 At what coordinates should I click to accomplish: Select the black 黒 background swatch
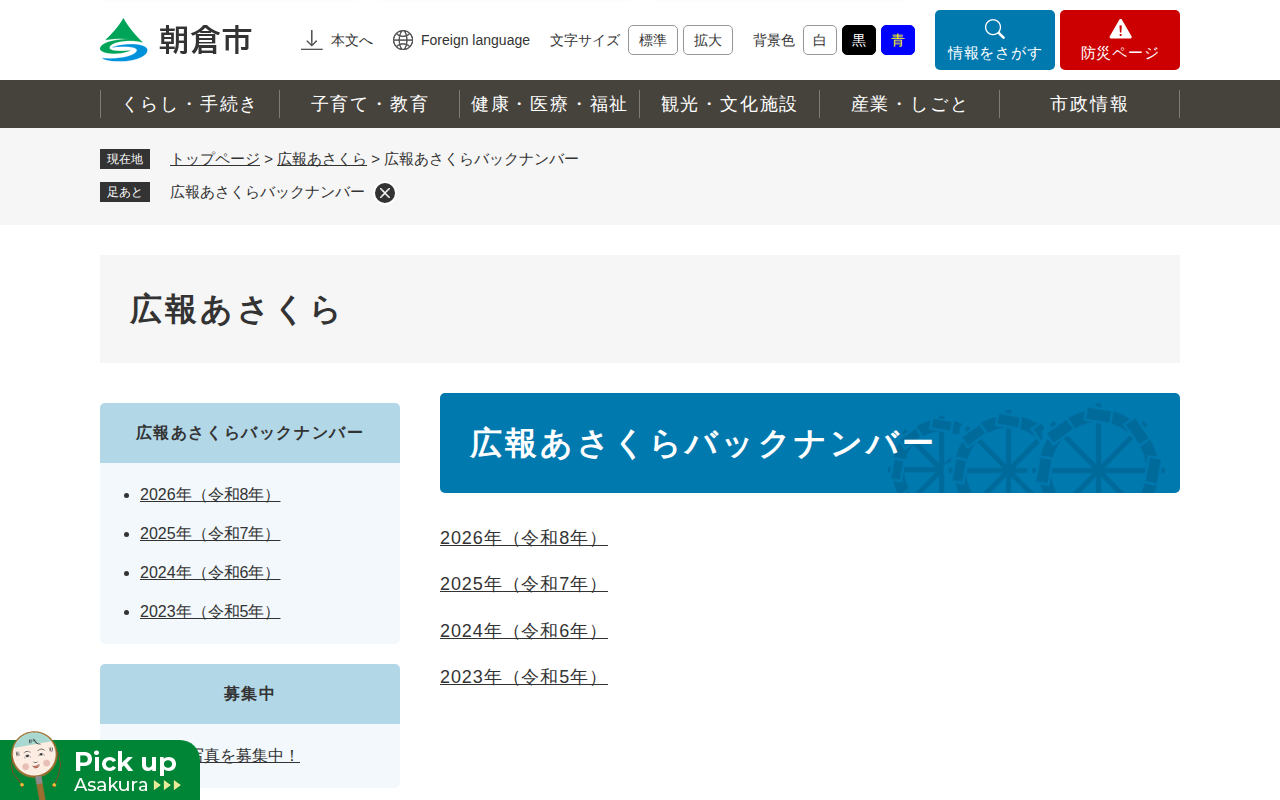click(x=858, y=40)
